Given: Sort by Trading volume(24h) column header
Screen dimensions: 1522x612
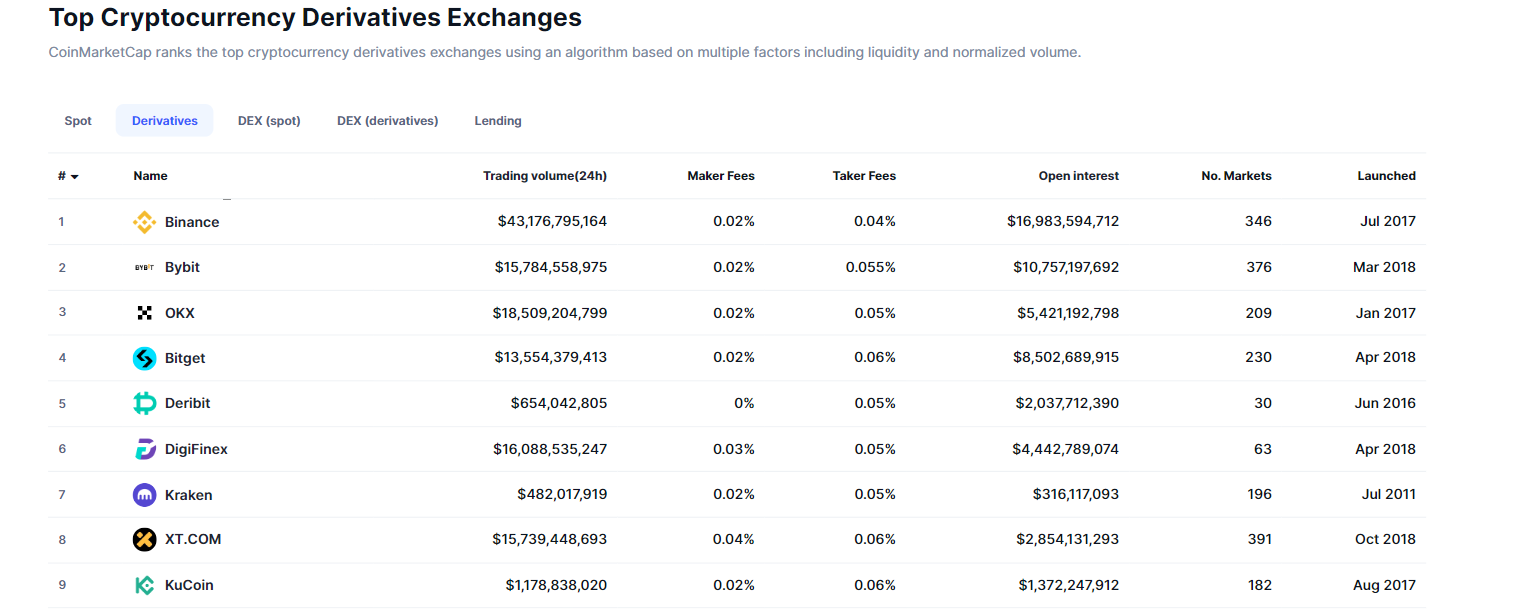Looking at the screenshot, I should (x=545, y=176).
